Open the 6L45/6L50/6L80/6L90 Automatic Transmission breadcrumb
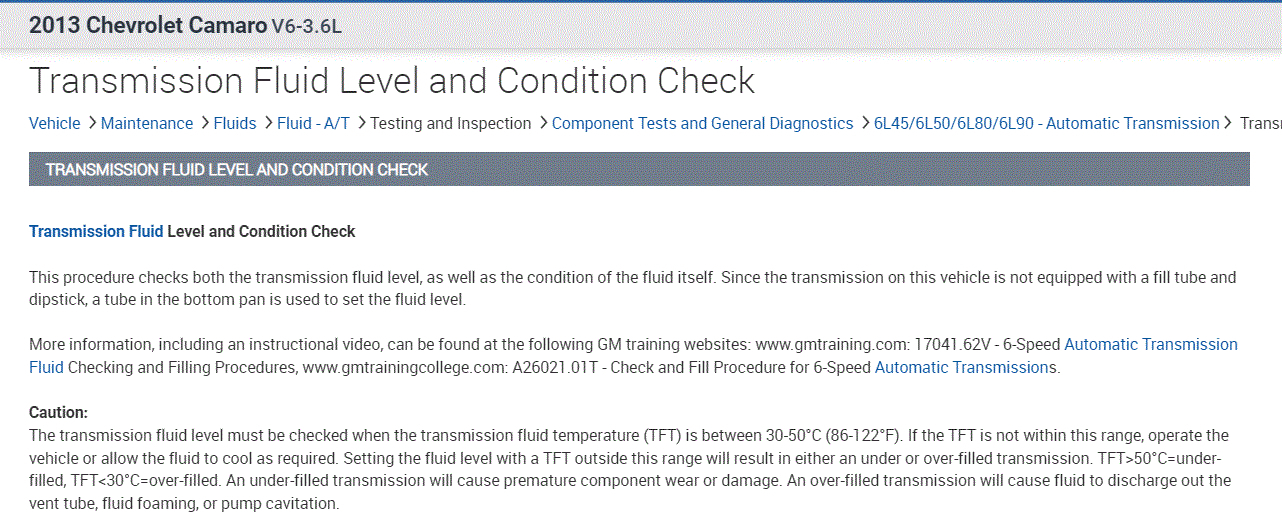The image size is (1282, 531). click(x=1046, y=124)
